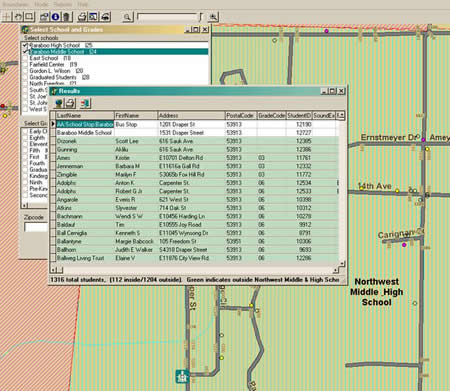Click the map view icon beside printer
This screenshot has width=450, height=391.
93,17
